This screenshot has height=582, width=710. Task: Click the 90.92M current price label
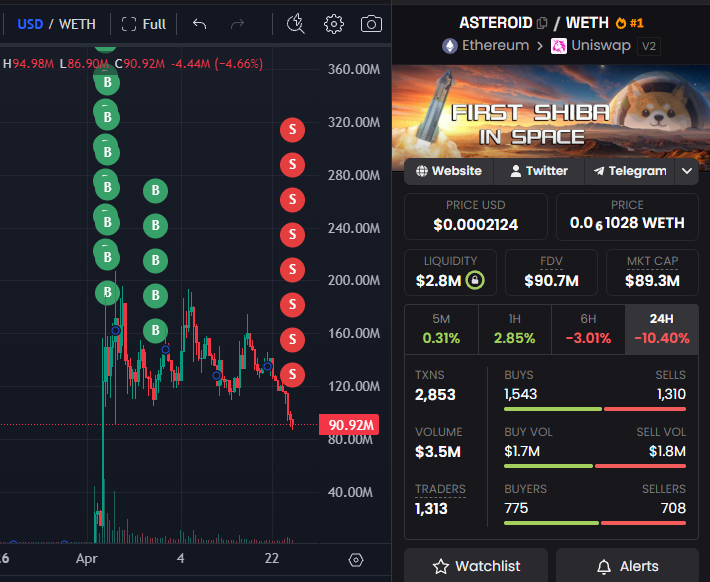pyautogui.click(x=349, y=425)
